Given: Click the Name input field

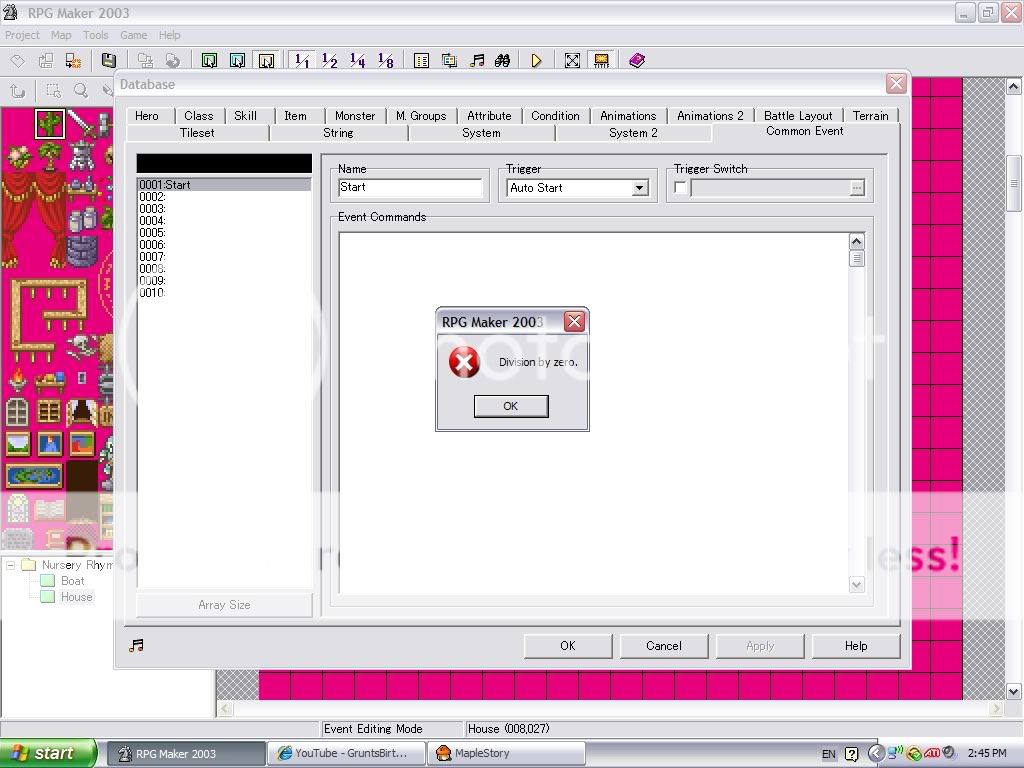Looking at the screenshot, I should [x=410, y=187].
